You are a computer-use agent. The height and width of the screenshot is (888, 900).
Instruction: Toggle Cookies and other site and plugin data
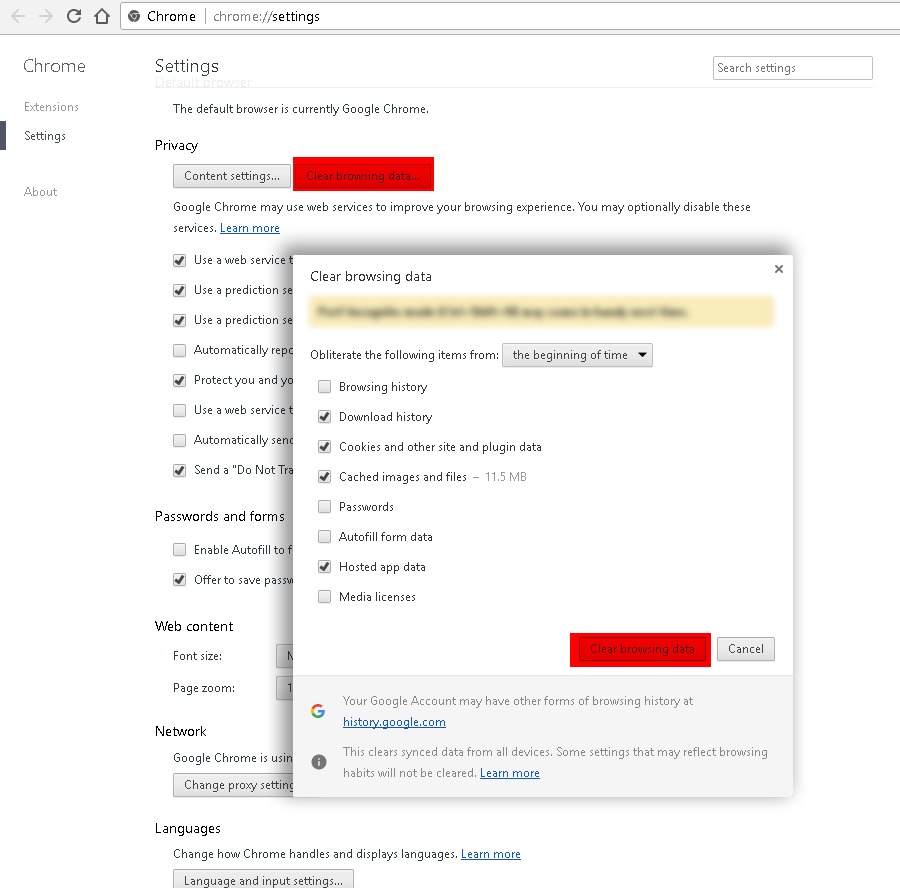(x=324, y=447)
